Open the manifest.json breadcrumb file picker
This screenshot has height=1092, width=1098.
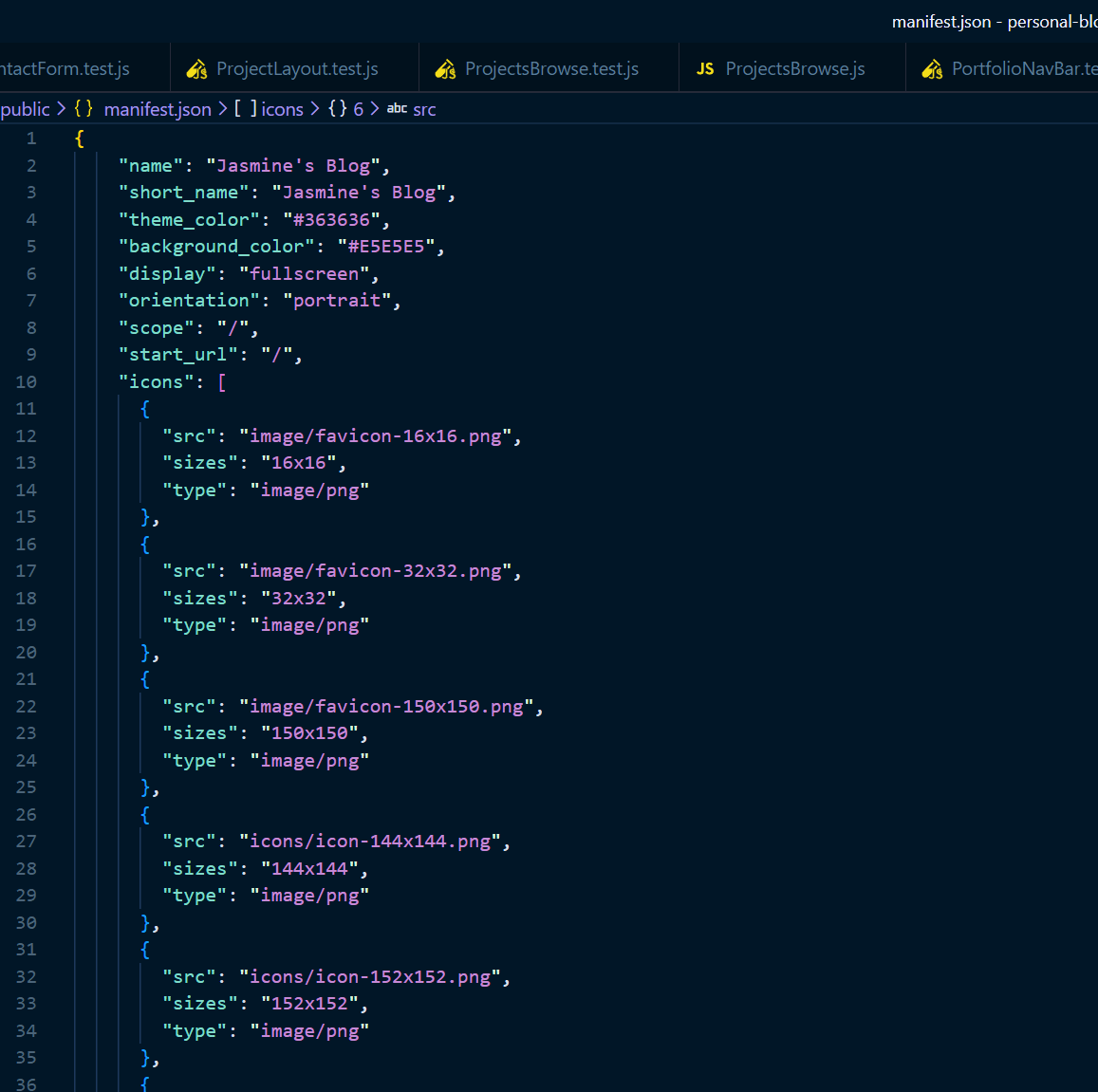point(158,109)
